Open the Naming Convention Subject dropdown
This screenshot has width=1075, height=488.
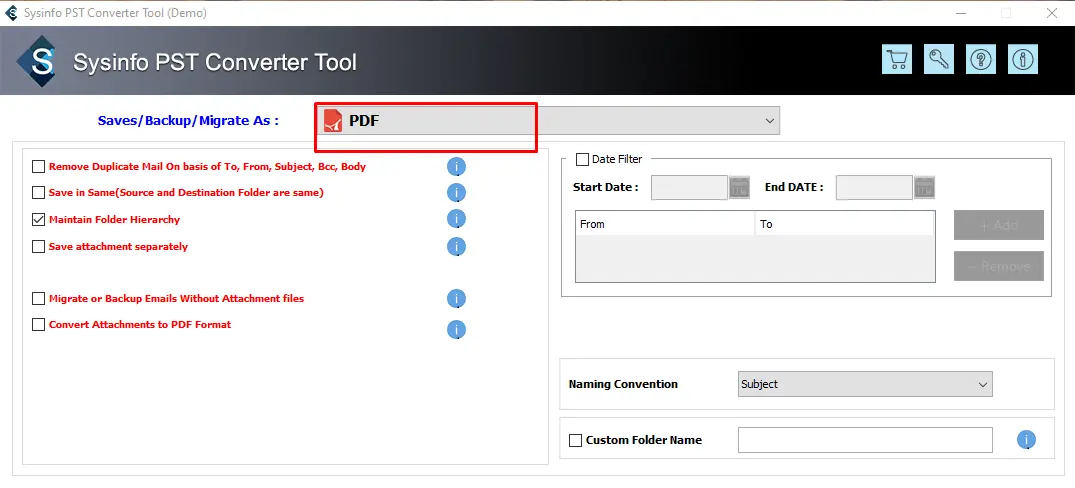click(x=865, y=384)
